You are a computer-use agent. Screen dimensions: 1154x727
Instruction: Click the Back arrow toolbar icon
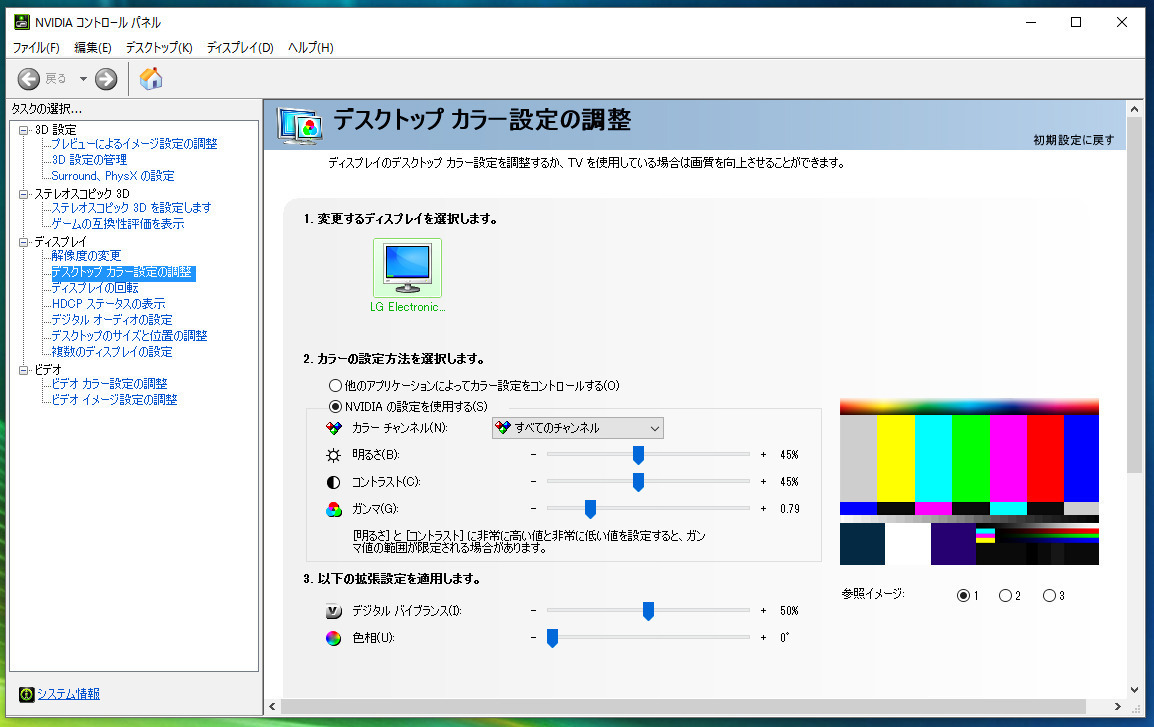tap(29, 79)
